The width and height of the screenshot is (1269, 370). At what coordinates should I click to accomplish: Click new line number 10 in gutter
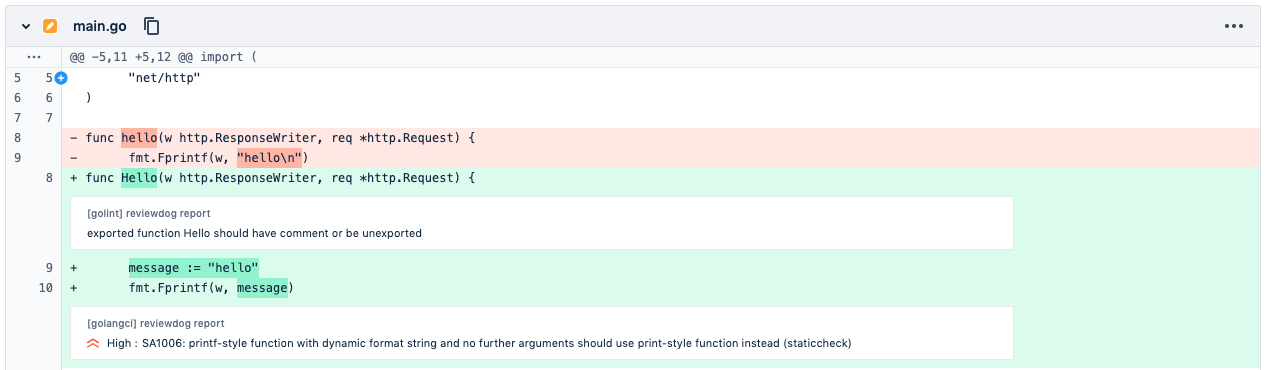tap(47, 288)
